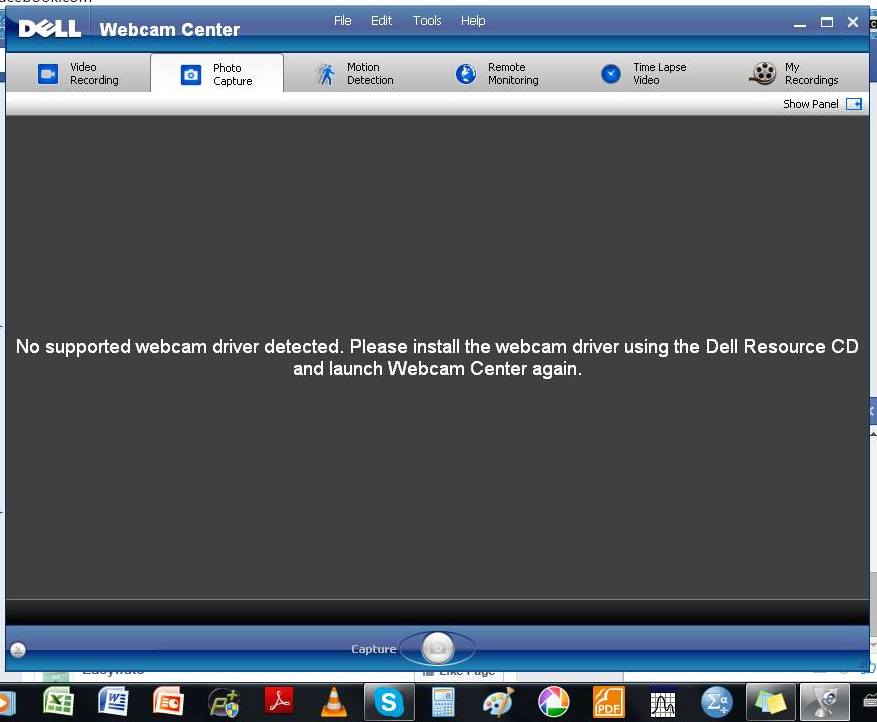877x722 pixels.
Task: Select the Photo Capture tab
Action: tap(217, 74)
